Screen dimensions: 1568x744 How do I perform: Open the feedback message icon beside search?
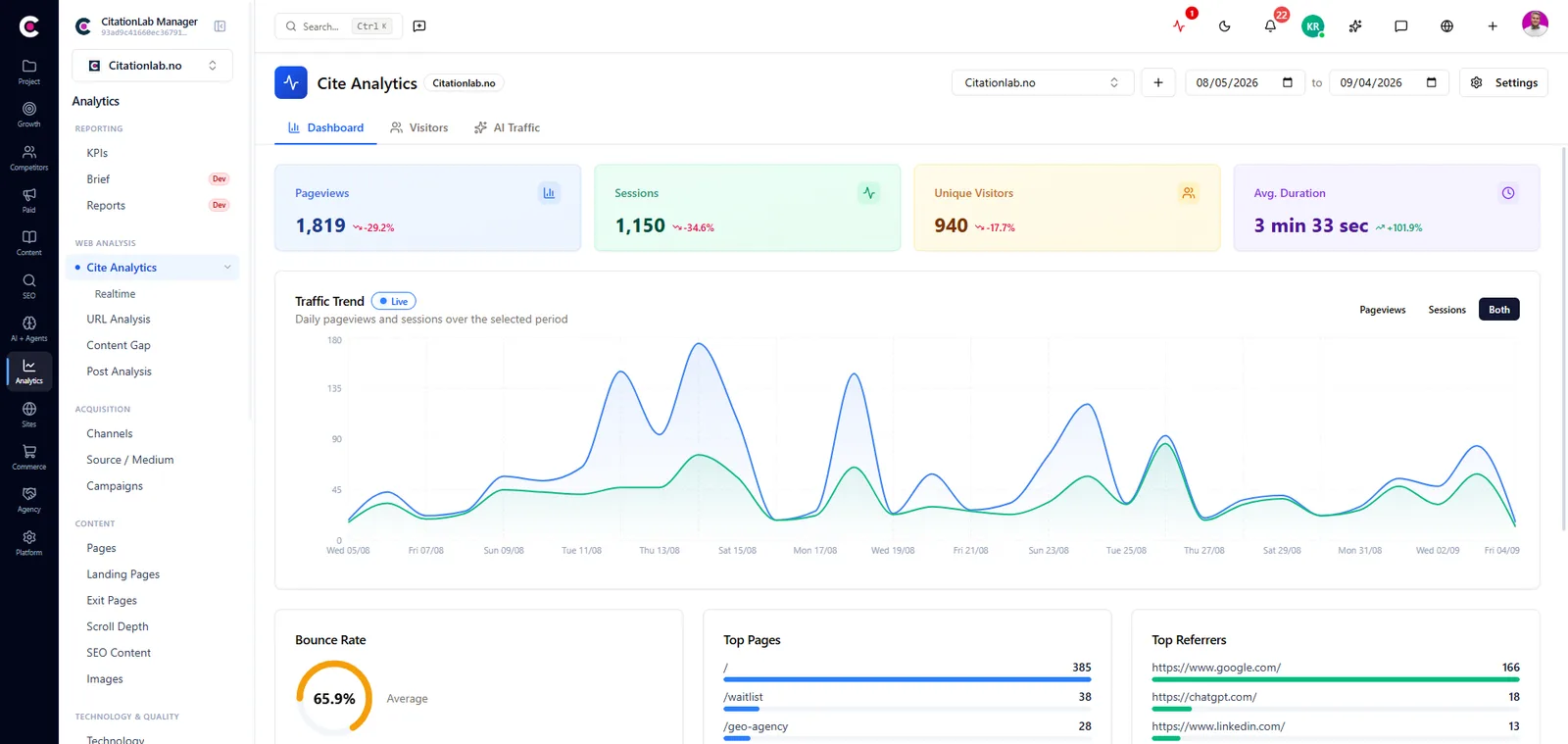click(419, 26)
